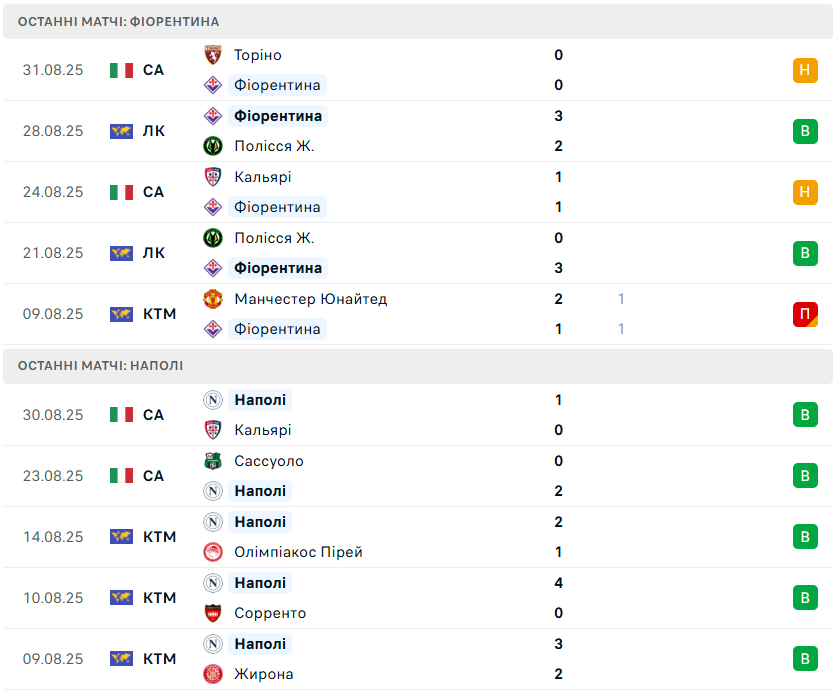Open the Сассуоло team link

coord(268,461)
